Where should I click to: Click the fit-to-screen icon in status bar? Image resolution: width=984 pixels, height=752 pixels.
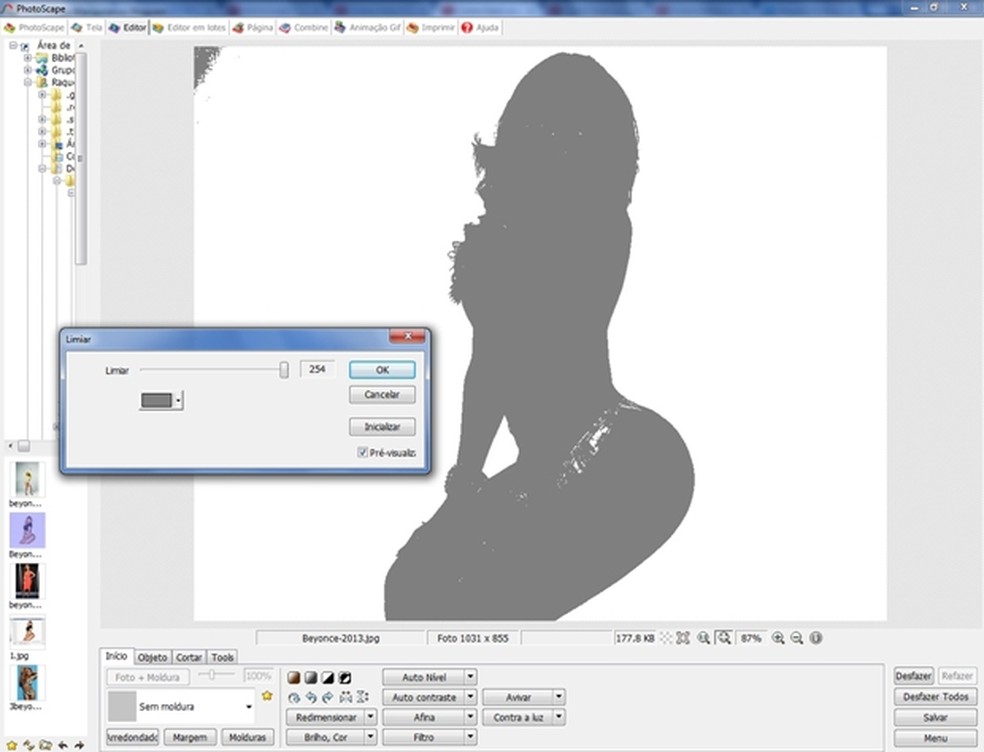coord(683,638)
